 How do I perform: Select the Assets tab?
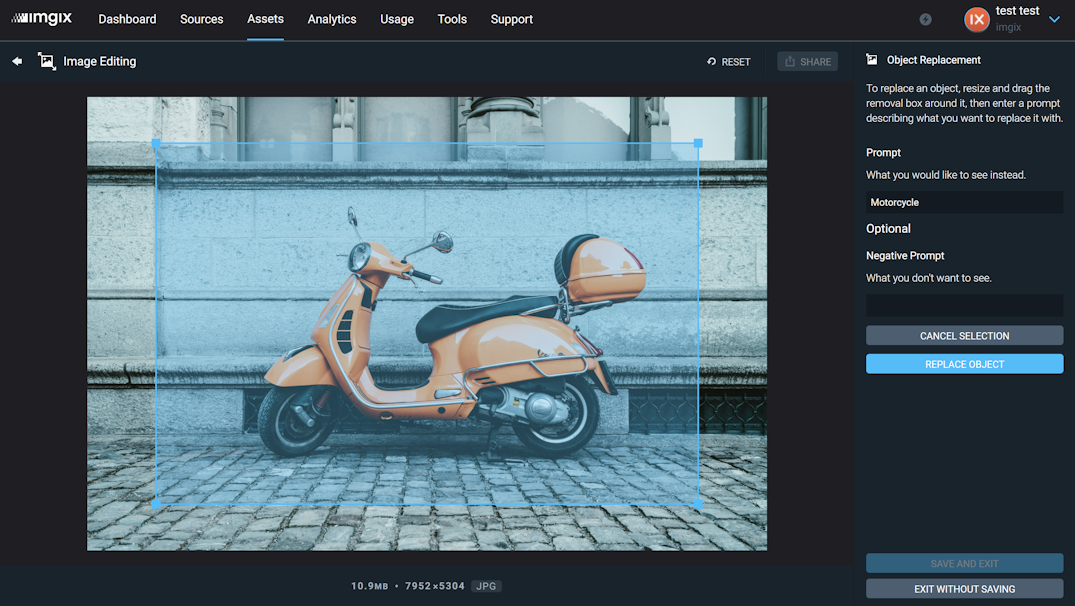coord(265,19)
